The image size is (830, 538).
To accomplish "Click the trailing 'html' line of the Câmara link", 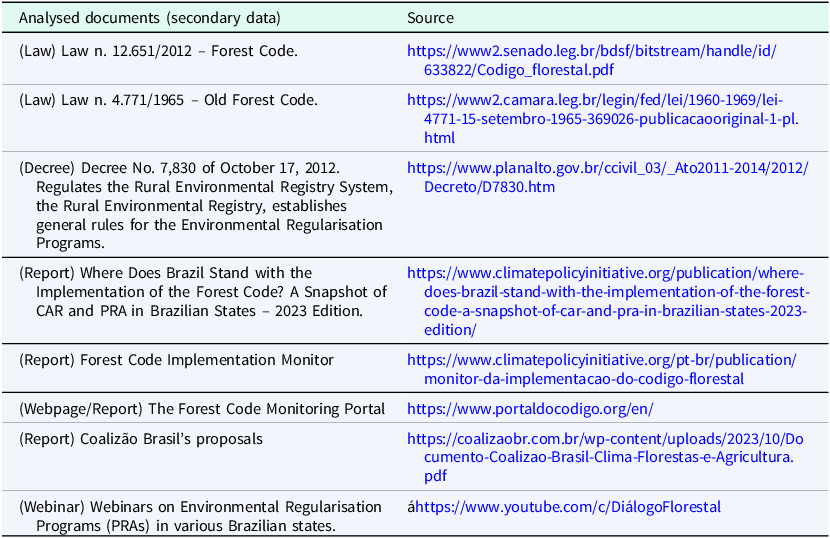I will coord(439,138).
